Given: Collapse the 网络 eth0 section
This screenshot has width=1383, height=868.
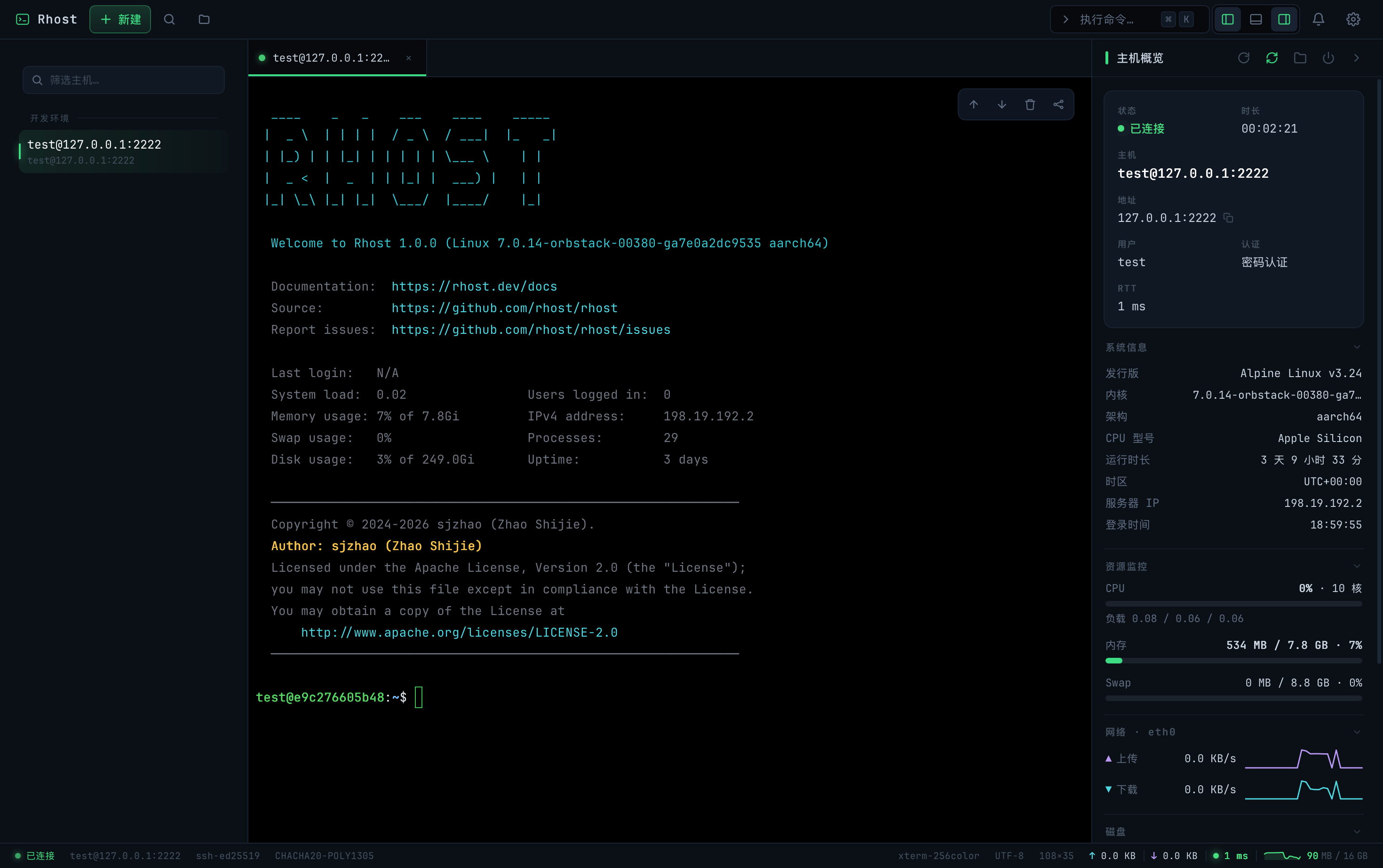Looking at the screenshot, I should point(1357,732).
